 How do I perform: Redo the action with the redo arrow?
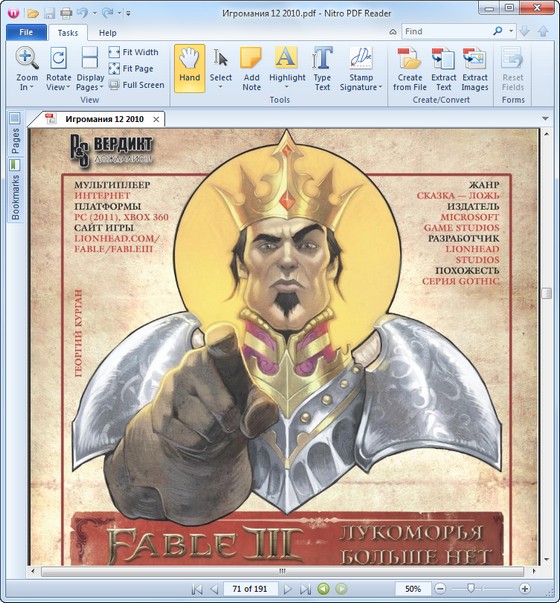[x=107, y=13]
